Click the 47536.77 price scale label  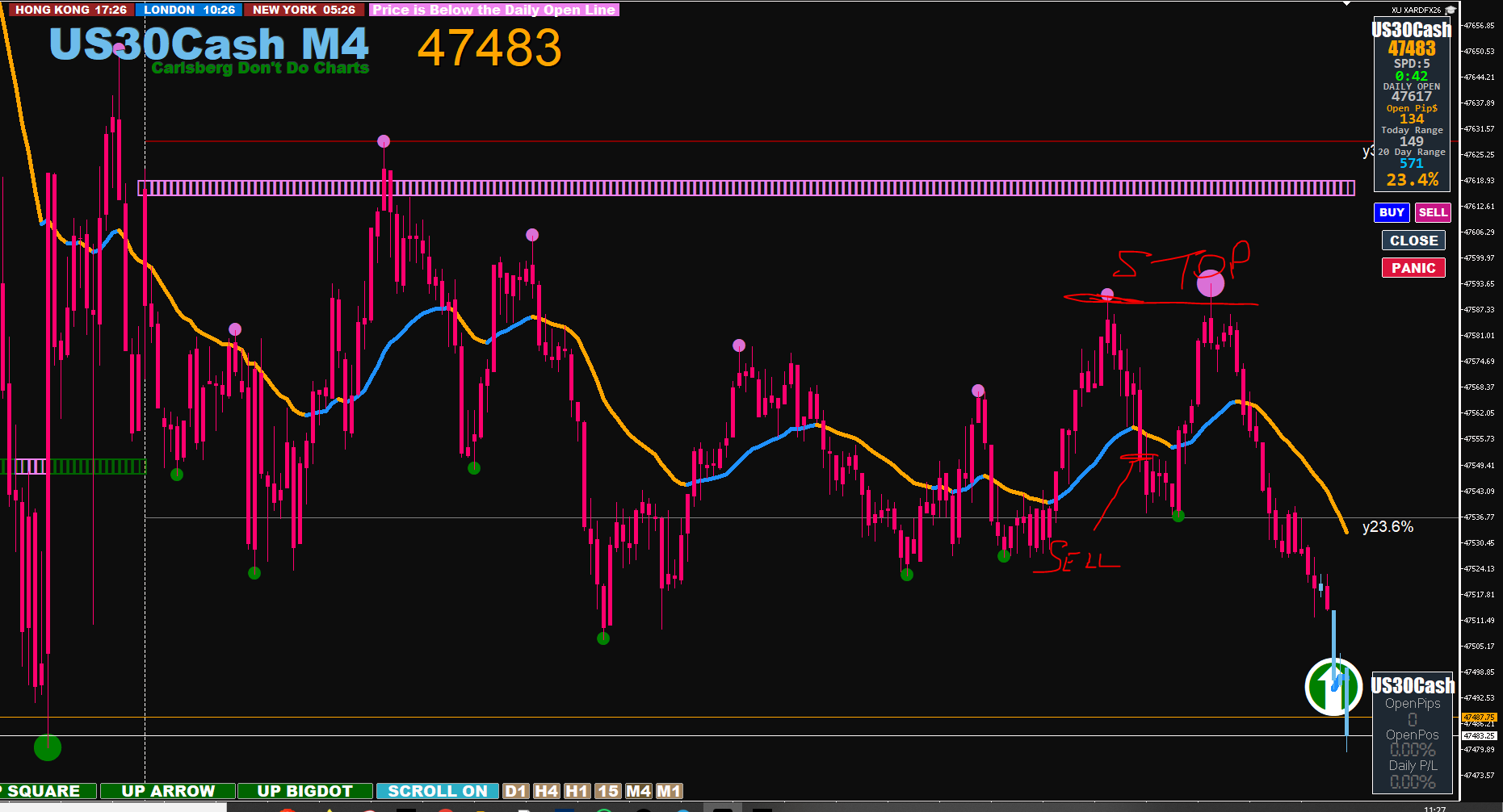[1480, 517]
